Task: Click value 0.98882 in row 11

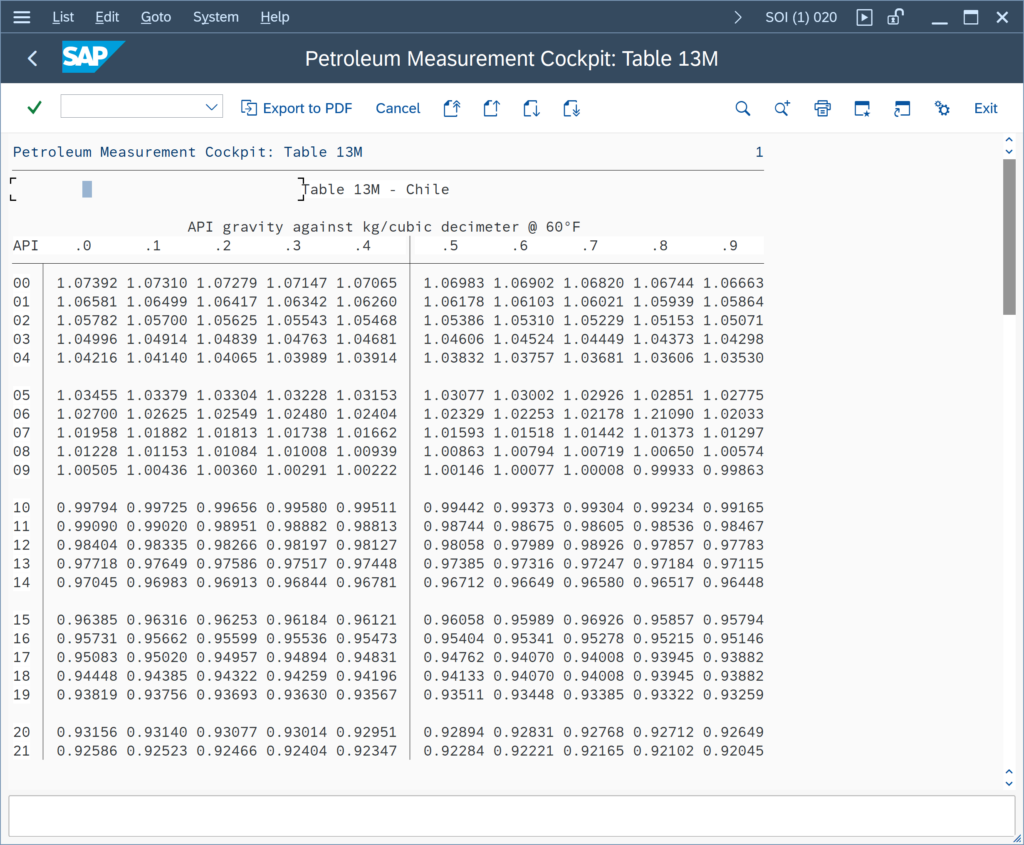Action: (x=296, y=526)
